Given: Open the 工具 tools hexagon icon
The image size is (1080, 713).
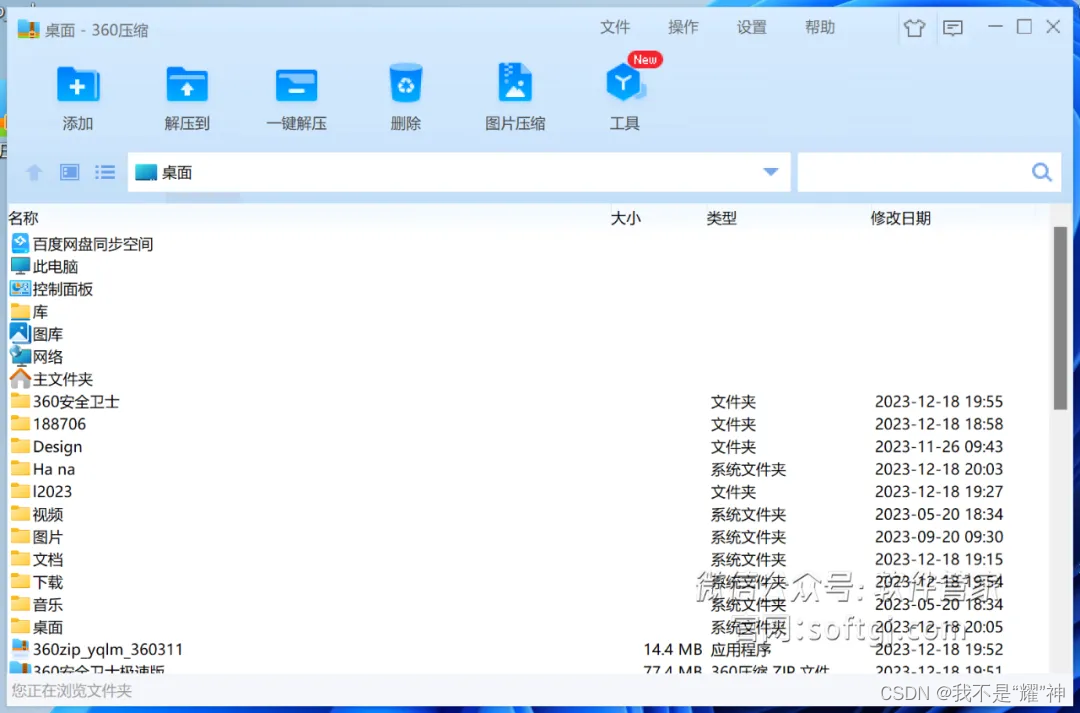Looking at the screenshot, I should tap(624, 83).
